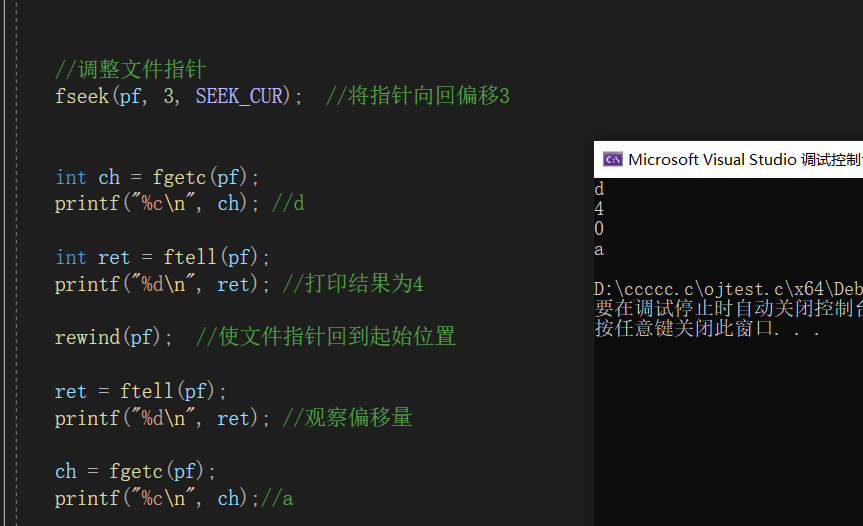The height and width of the screenshot is (526, 863).
Task: Click the console output line showing '0'
Action: (x=599, y=229)
